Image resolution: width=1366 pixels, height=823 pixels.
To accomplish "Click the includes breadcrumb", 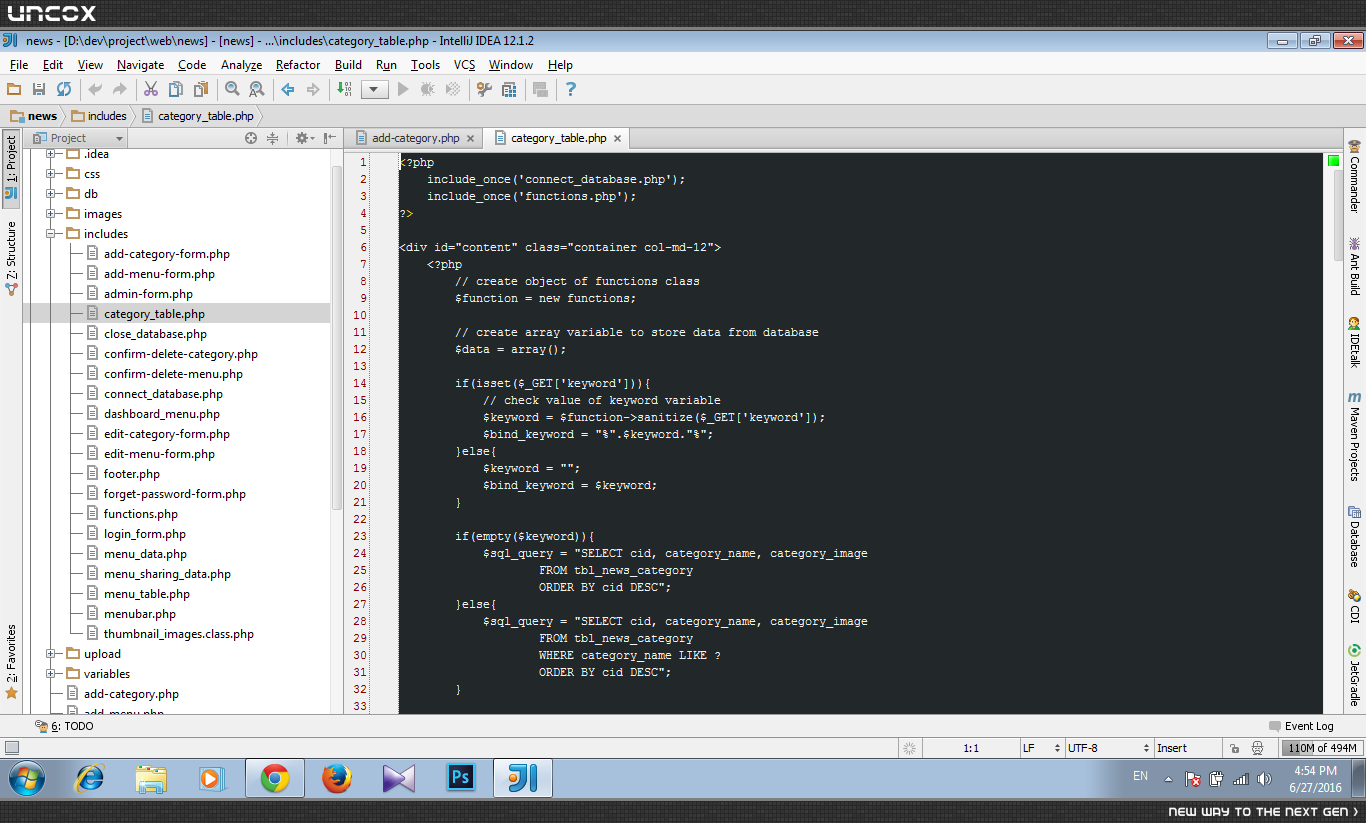I will tap(99, 116).
